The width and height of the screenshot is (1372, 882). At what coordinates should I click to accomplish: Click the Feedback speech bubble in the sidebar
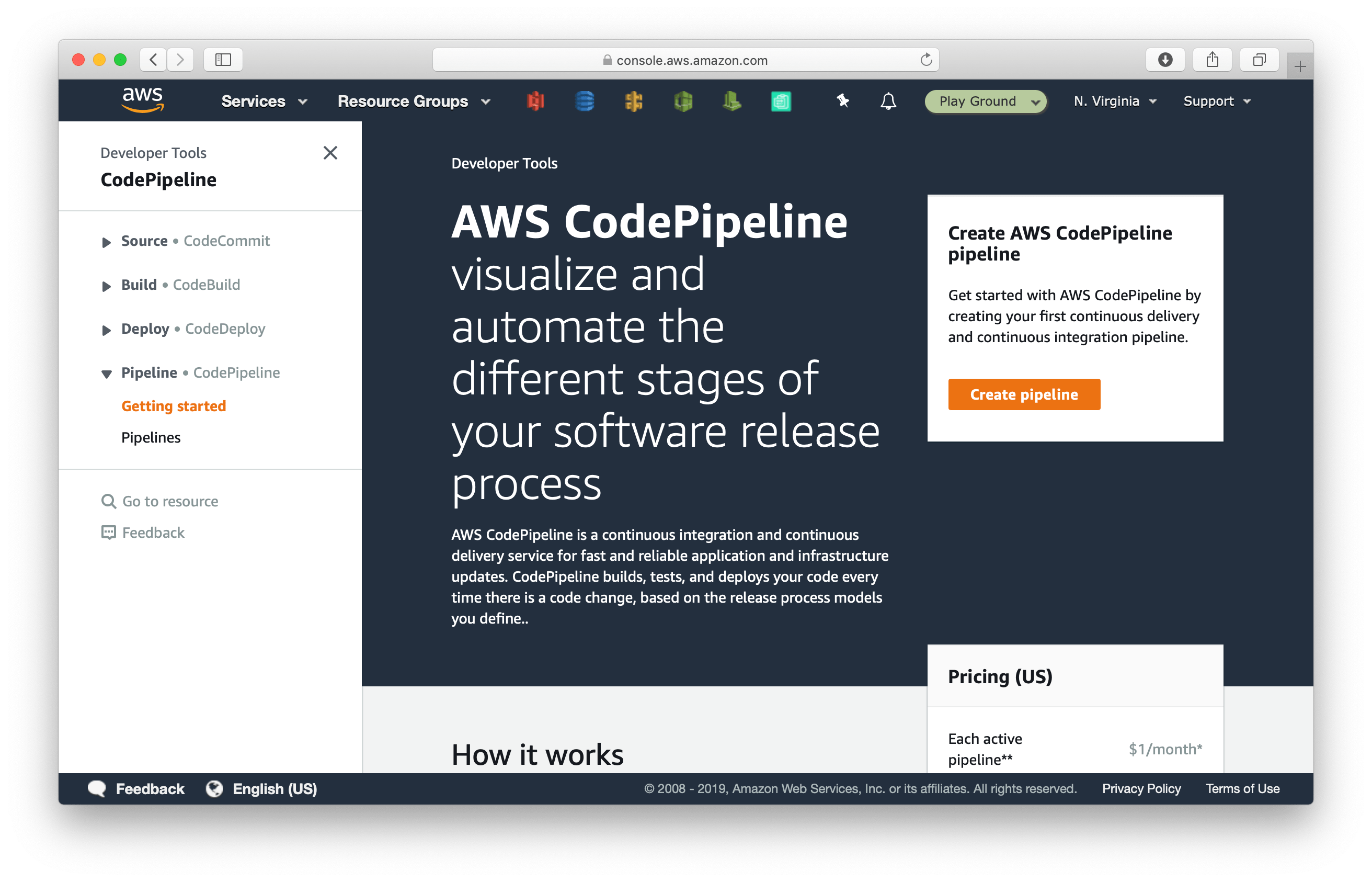[108, 532]
